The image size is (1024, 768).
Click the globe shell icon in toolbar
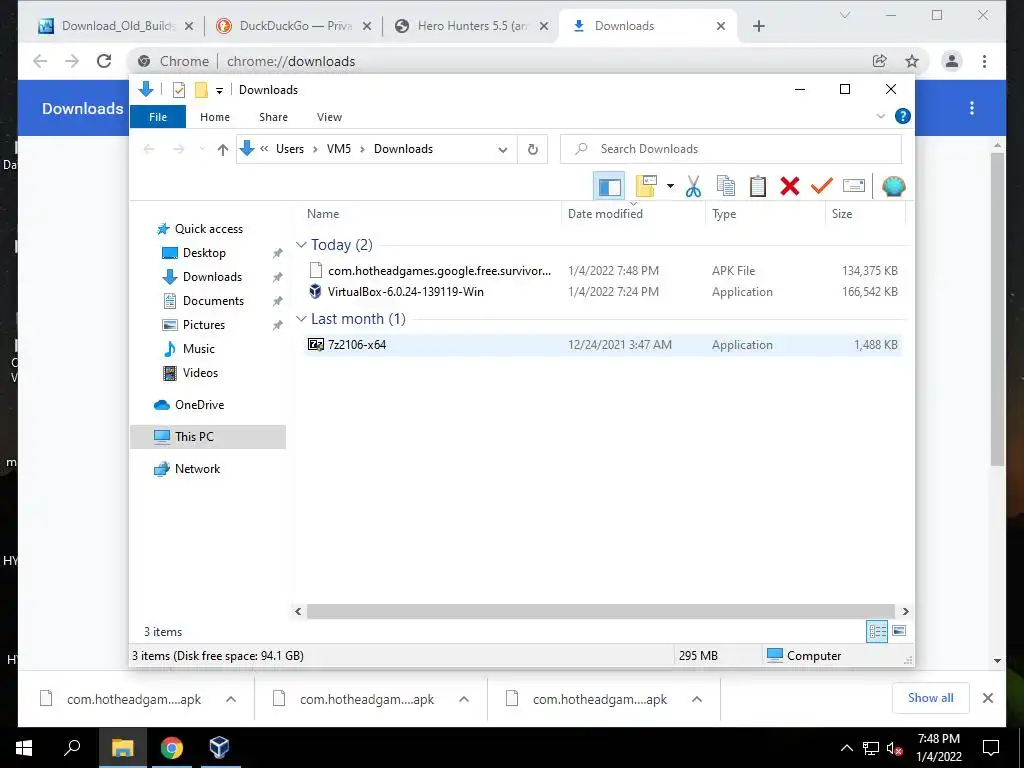[893, 186]
